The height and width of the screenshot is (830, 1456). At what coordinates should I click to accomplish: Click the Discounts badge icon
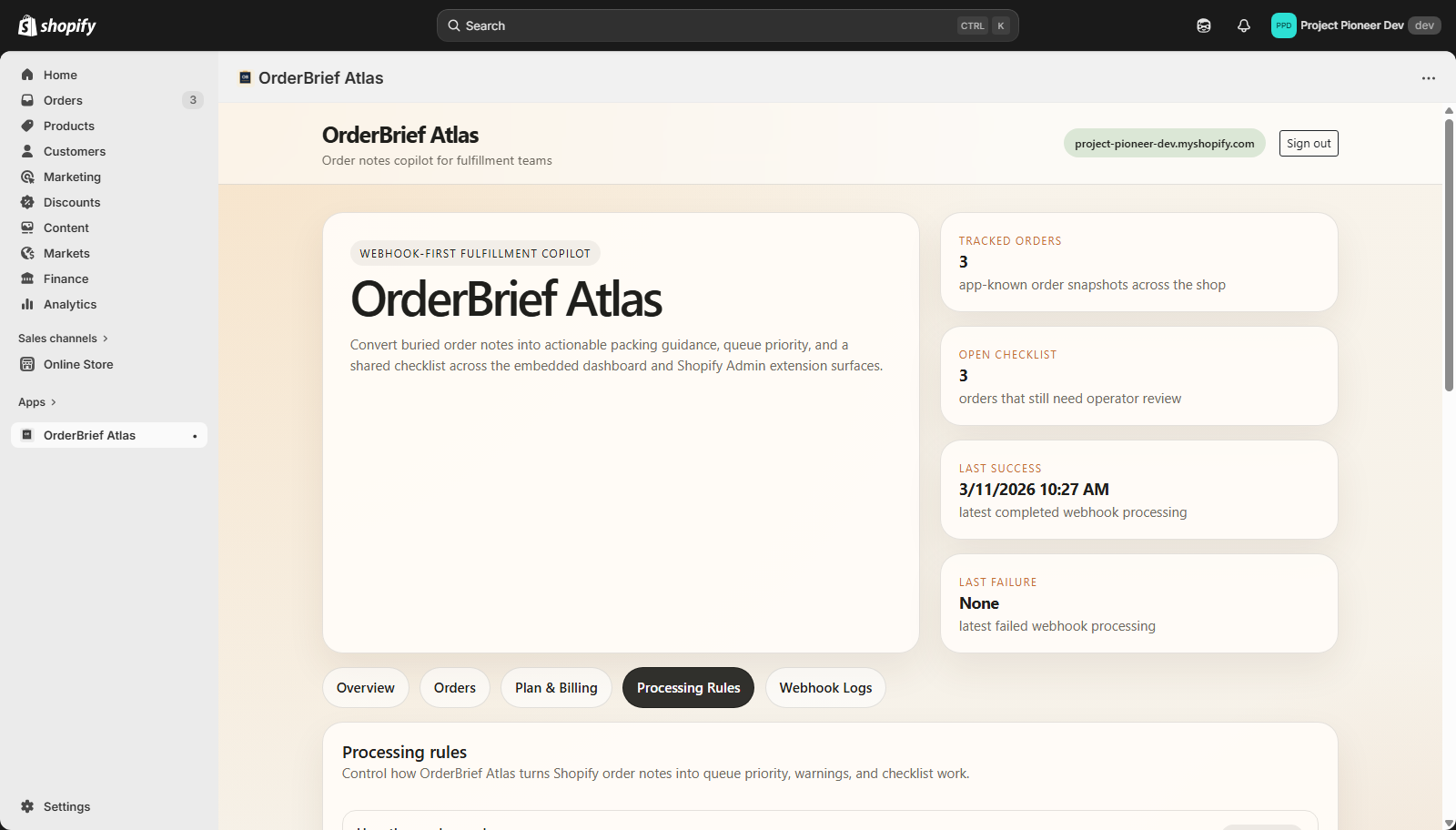(27, 202)
